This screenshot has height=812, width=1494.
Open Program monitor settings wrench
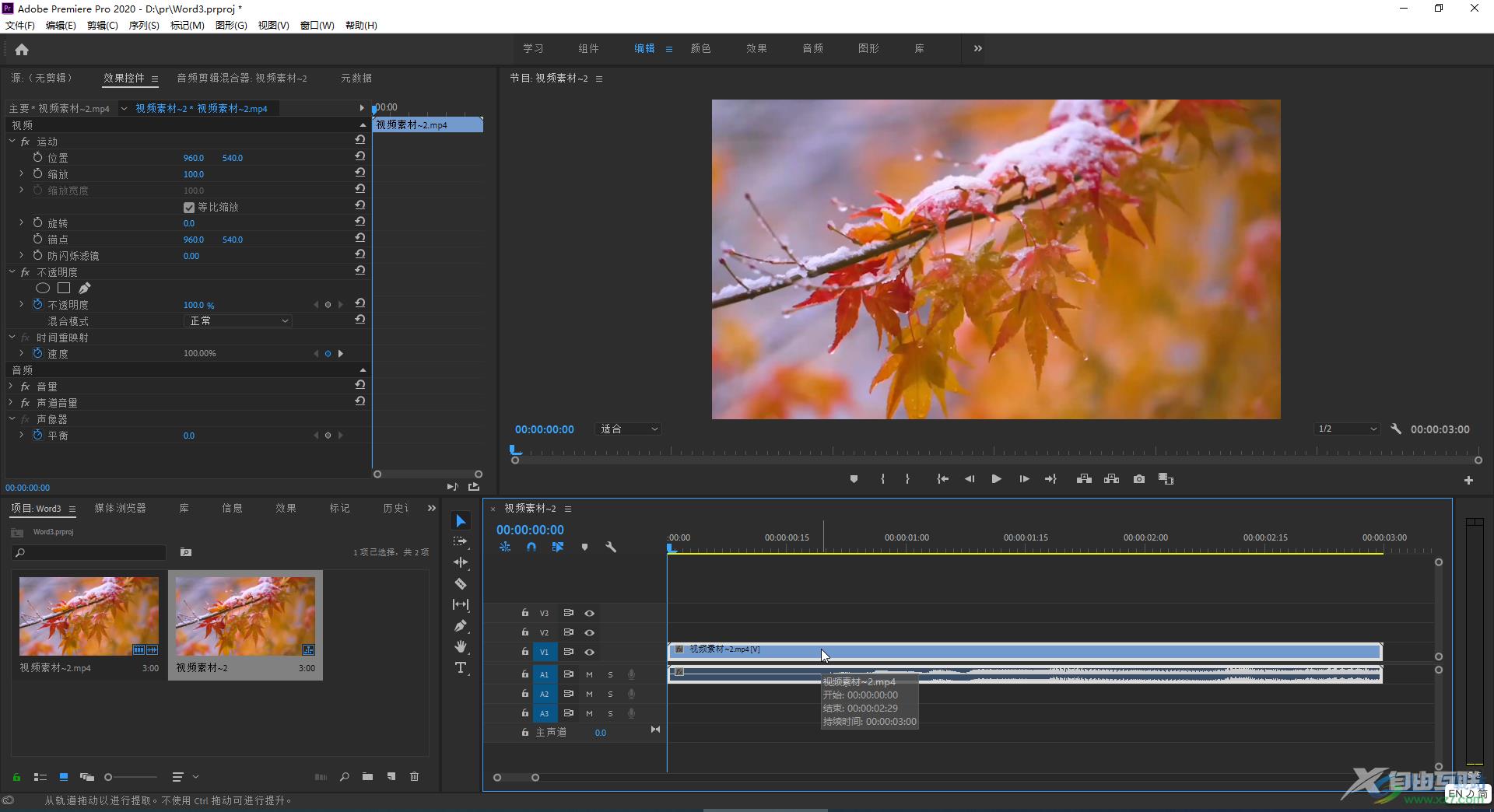pyautogui.click(x=1396, y=429)
